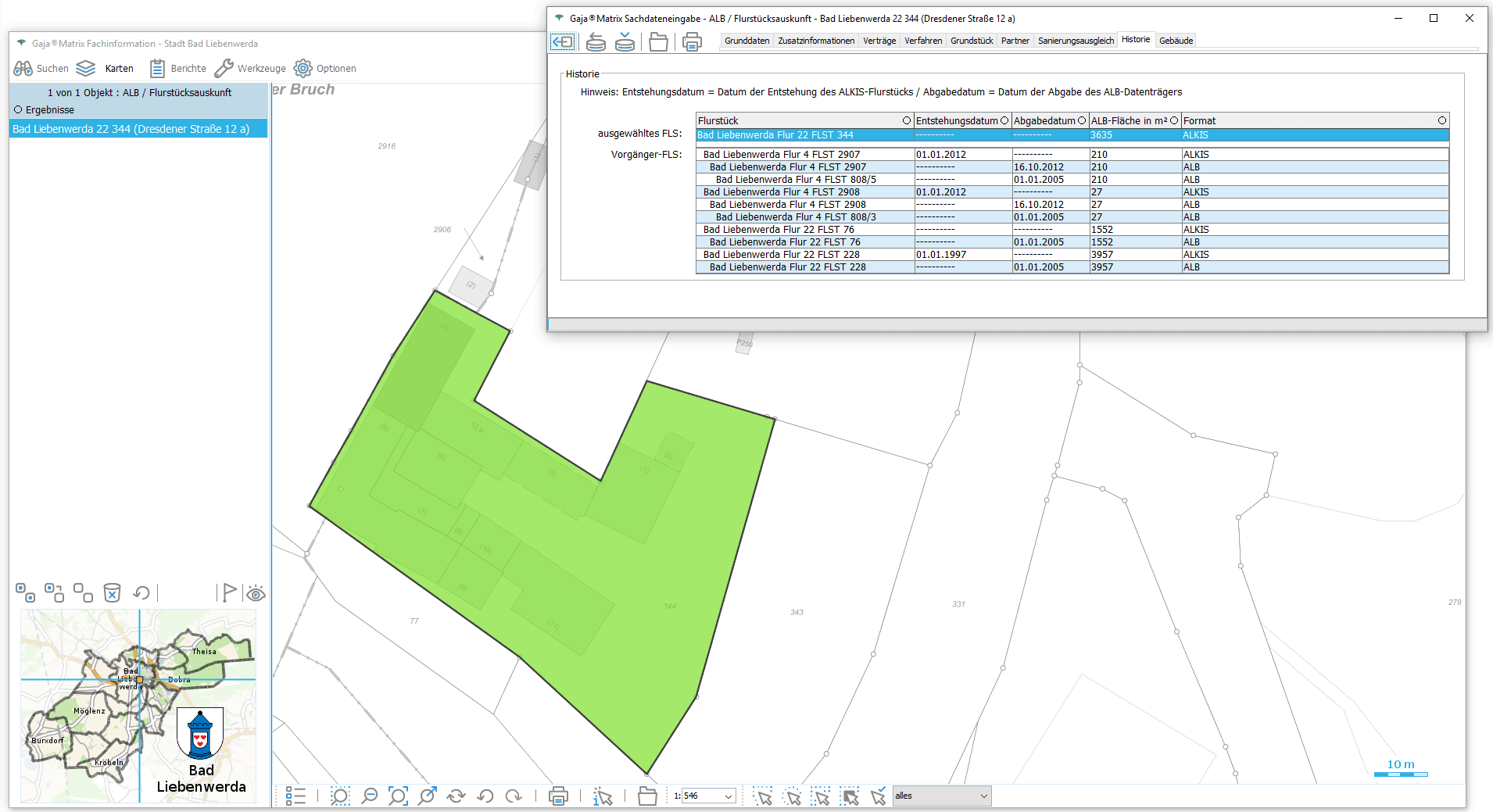Click the Suchen button
Image resolution: width=1493 pixels, height=812 pixels.
click(x=41, y=69)
